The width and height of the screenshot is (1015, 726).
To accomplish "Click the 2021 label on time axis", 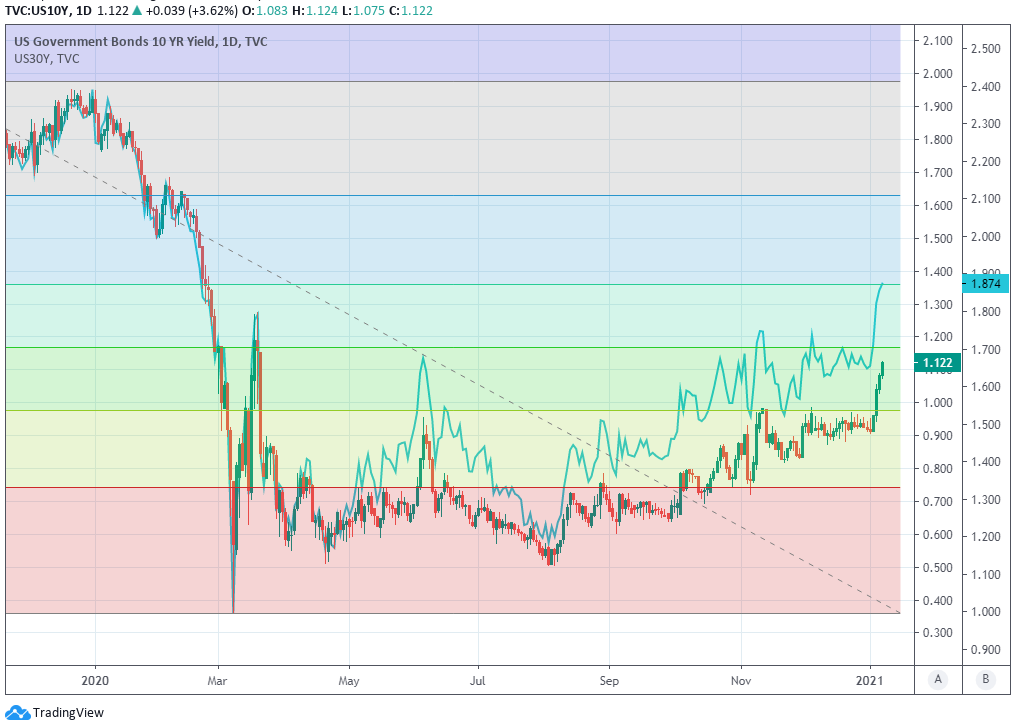I will tap(871, 680).
